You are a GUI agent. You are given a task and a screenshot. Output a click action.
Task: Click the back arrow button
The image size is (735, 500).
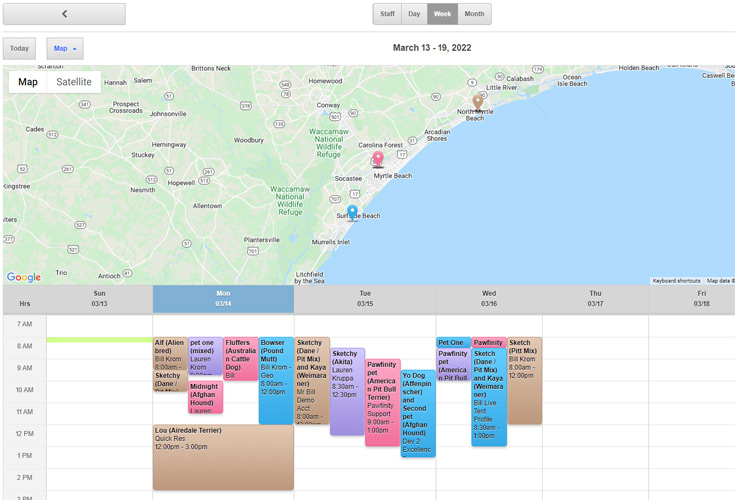tap(64, 14)
